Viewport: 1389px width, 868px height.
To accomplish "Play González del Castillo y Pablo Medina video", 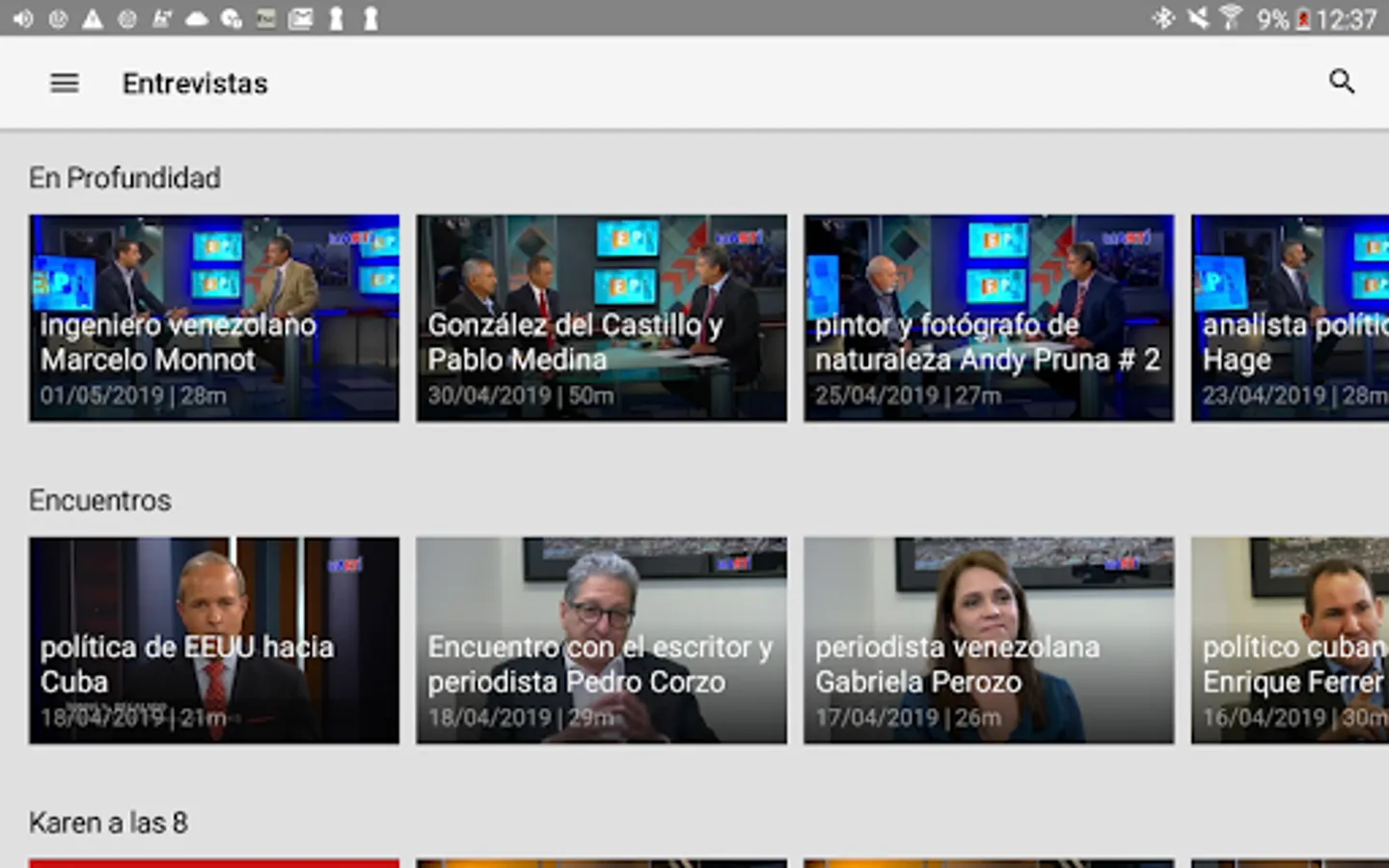I will coord(602,318).
